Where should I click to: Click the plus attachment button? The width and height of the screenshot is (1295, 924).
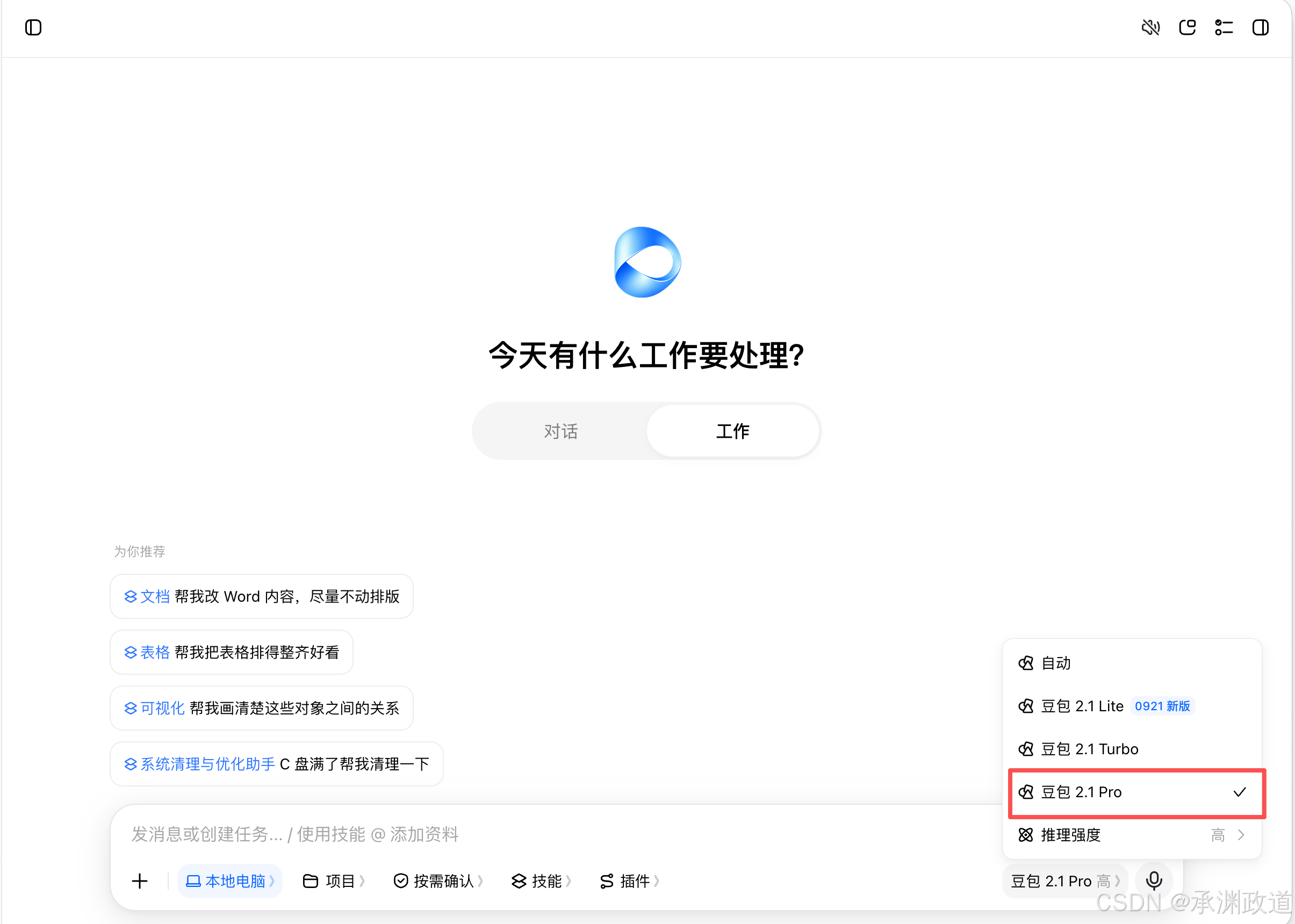(x=139, y=881)
